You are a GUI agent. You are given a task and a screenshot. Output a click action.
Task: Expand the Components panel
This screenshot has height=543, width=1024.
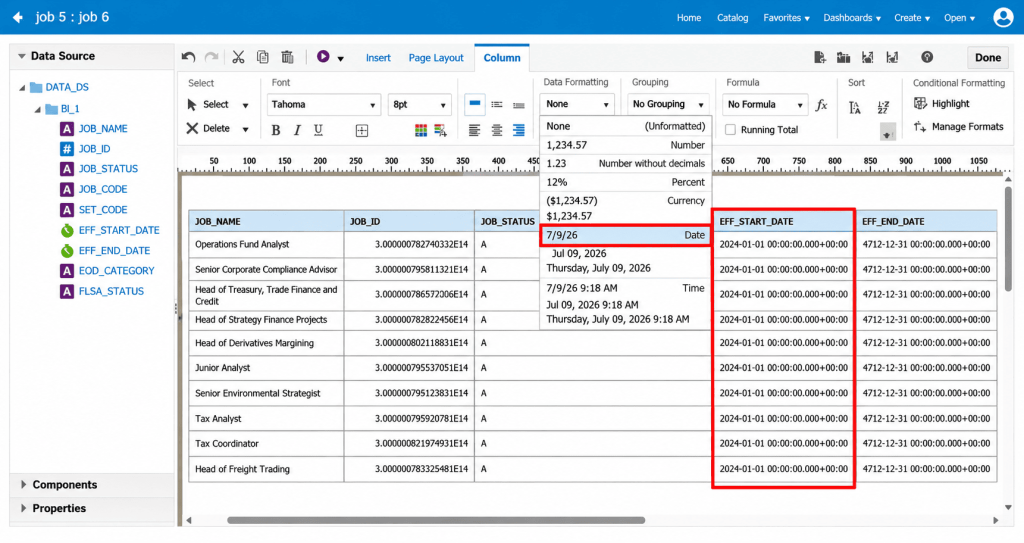24,485
